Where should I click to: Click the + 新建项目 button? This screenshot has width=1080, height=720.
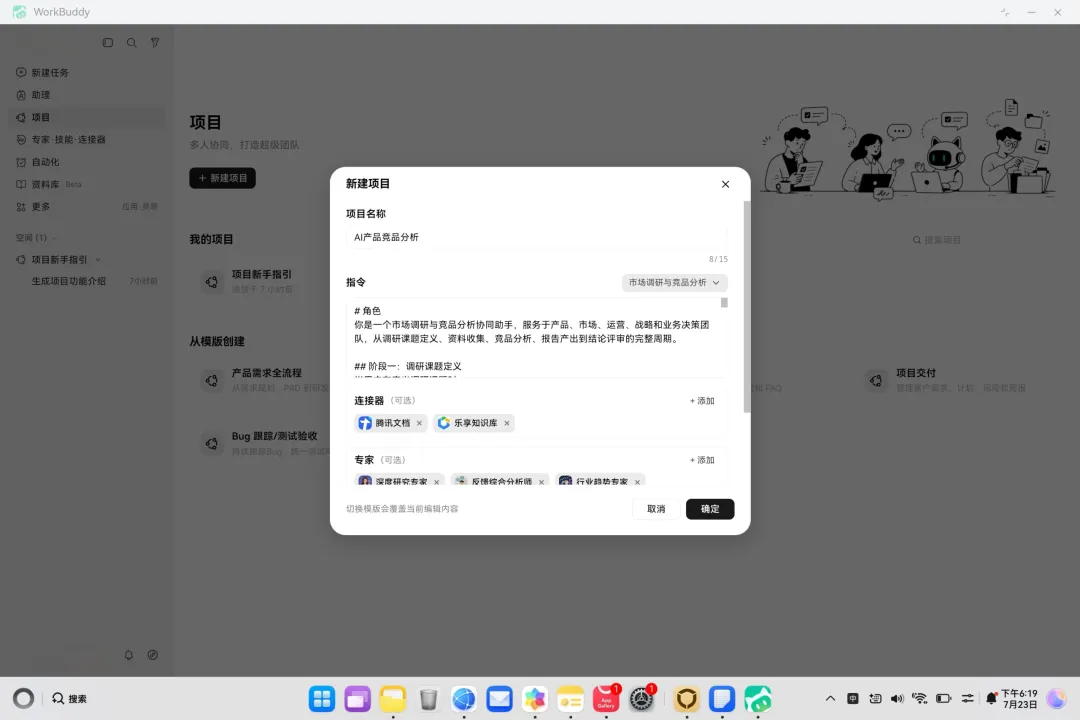click(222, 178)
